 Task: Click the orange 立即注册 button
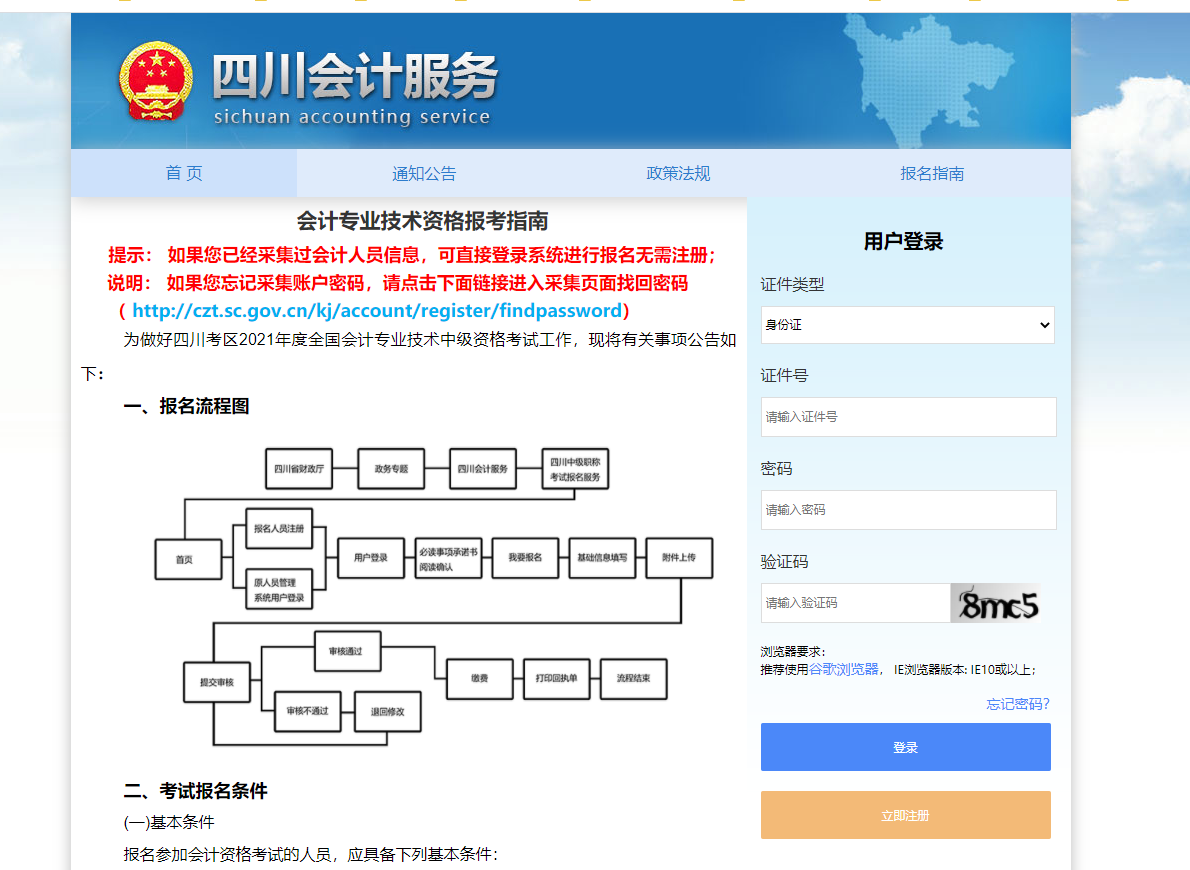click(905, 815)
